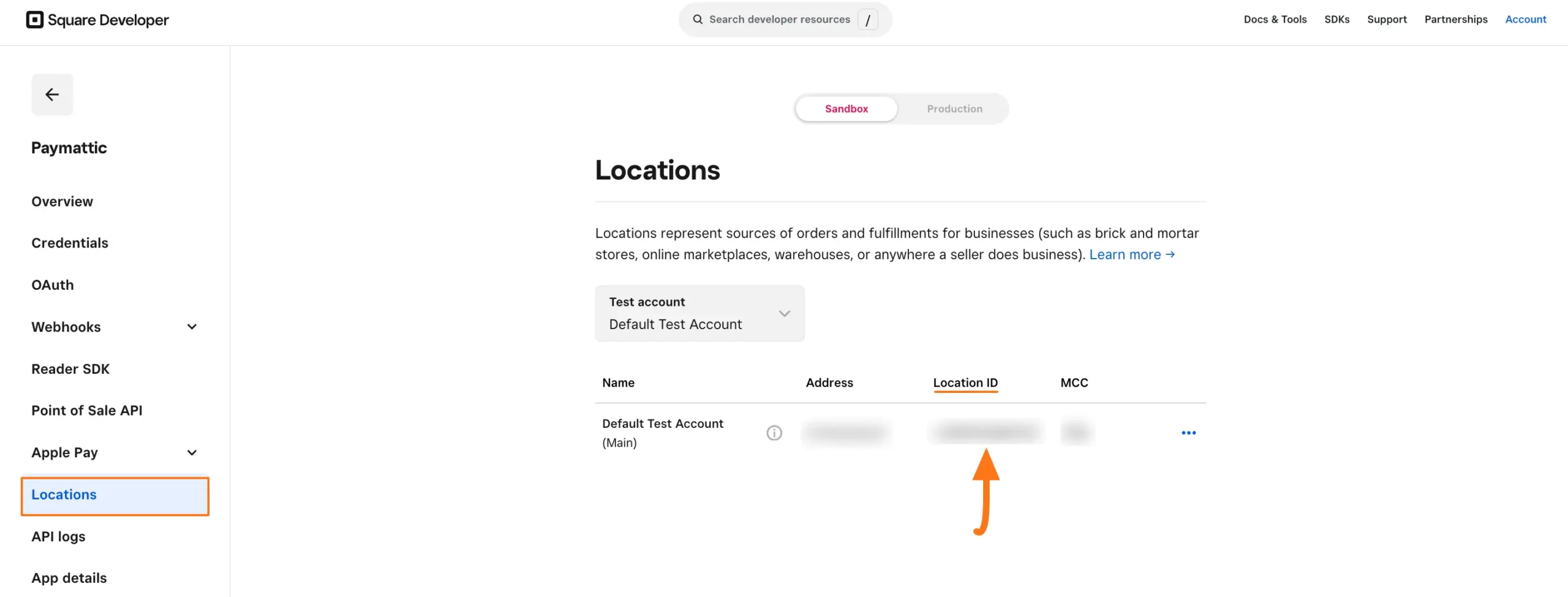Click the info icon beside Default Test Account

(x=774, y=432)
